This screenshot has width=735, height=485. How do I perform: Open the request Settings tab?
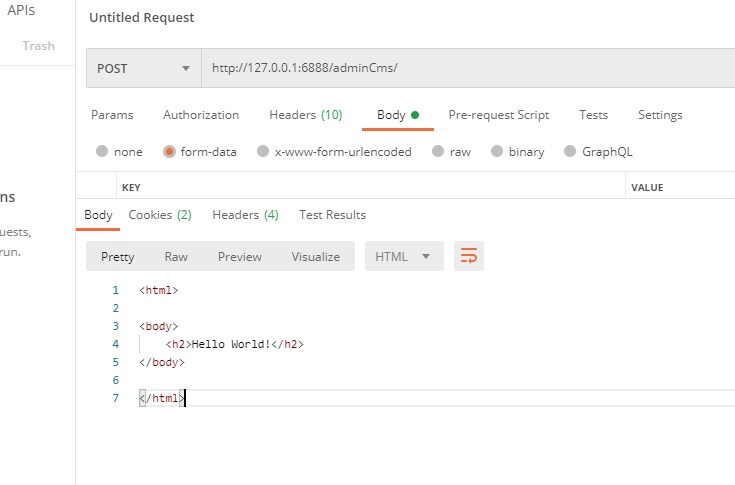pos(660,115)
